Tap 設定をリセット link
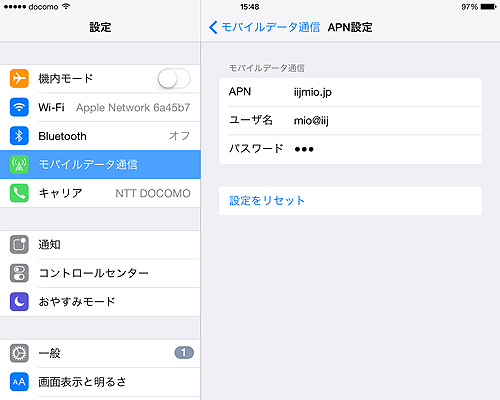The height and width of the screenshot is (400, 500). coord(267,201)
